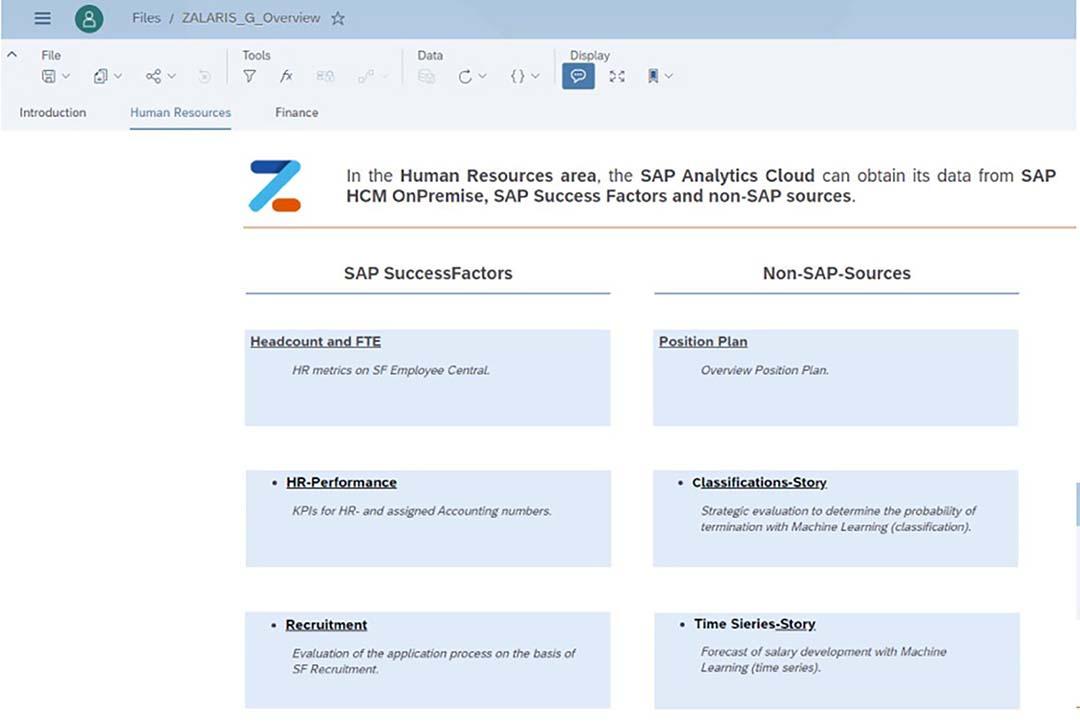Switch to the Finance tab
This screenshot has height=726, width=1080.
(x=297, y=112)
